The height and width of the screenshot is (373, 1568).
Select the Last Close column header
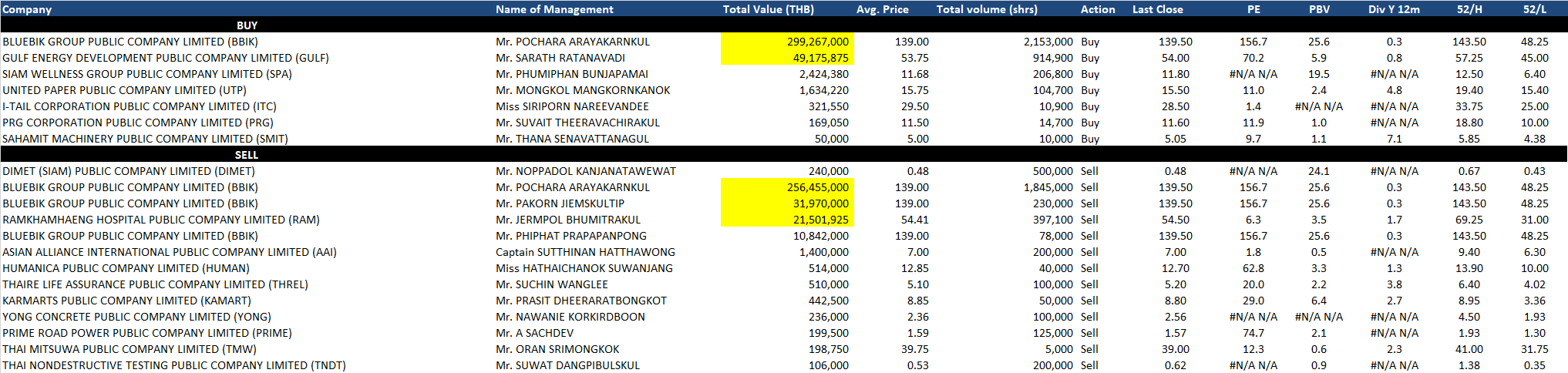pos(1157,9)
